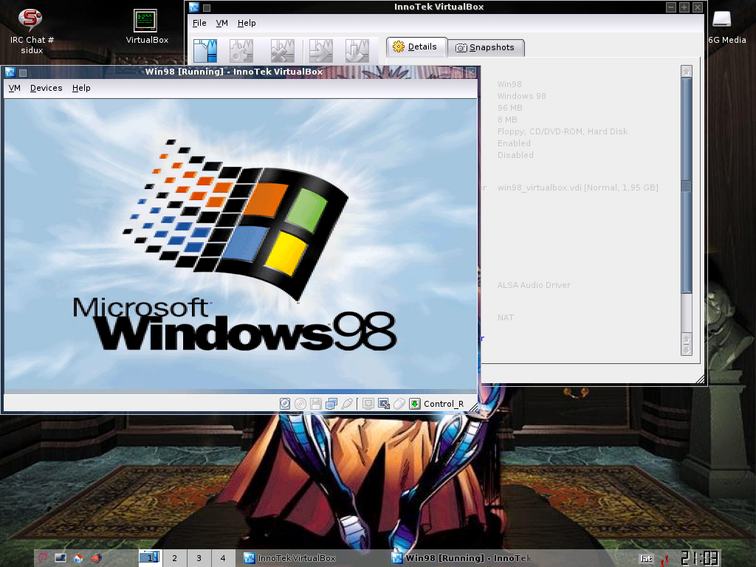Click web browser launcher in panel
The width and height of the screenshot is (756, 567).
click(x=96, y=558)
